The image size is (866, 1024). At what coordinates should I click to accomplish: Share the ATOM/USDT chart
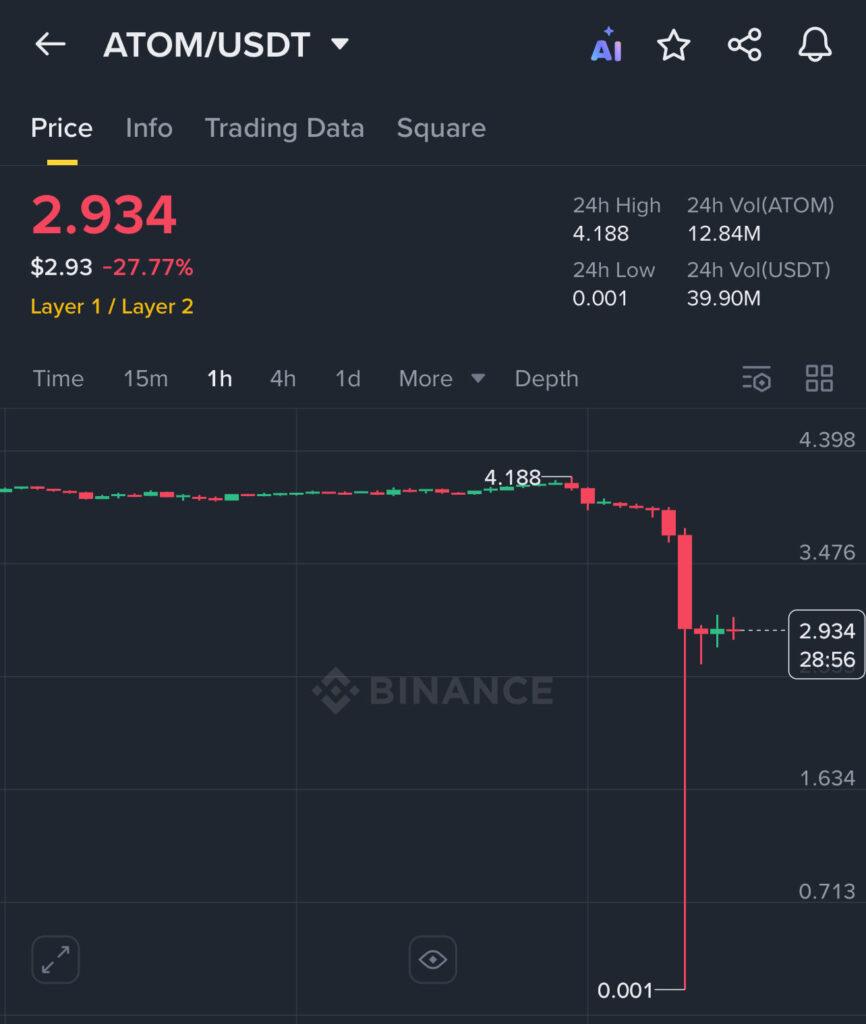click(744, 44)
